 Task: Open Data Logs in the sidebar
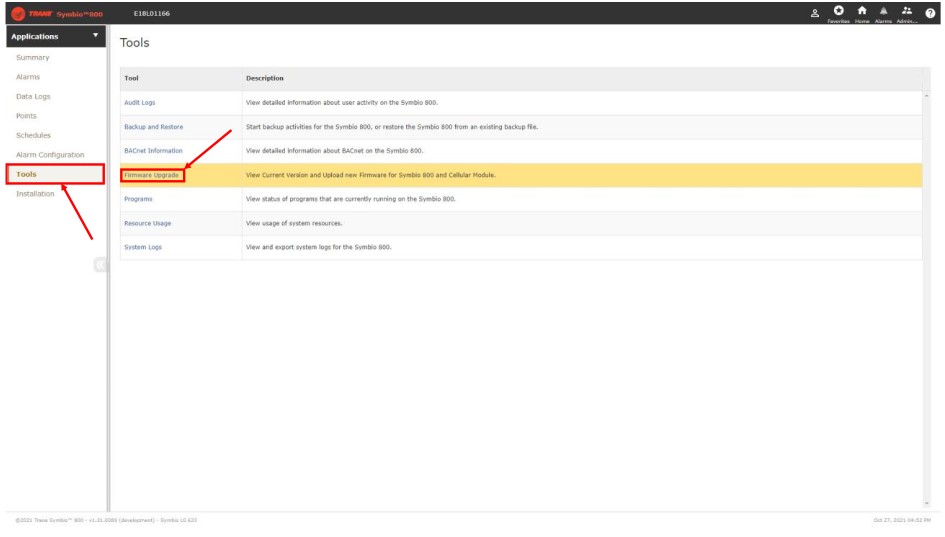[33, 96]
